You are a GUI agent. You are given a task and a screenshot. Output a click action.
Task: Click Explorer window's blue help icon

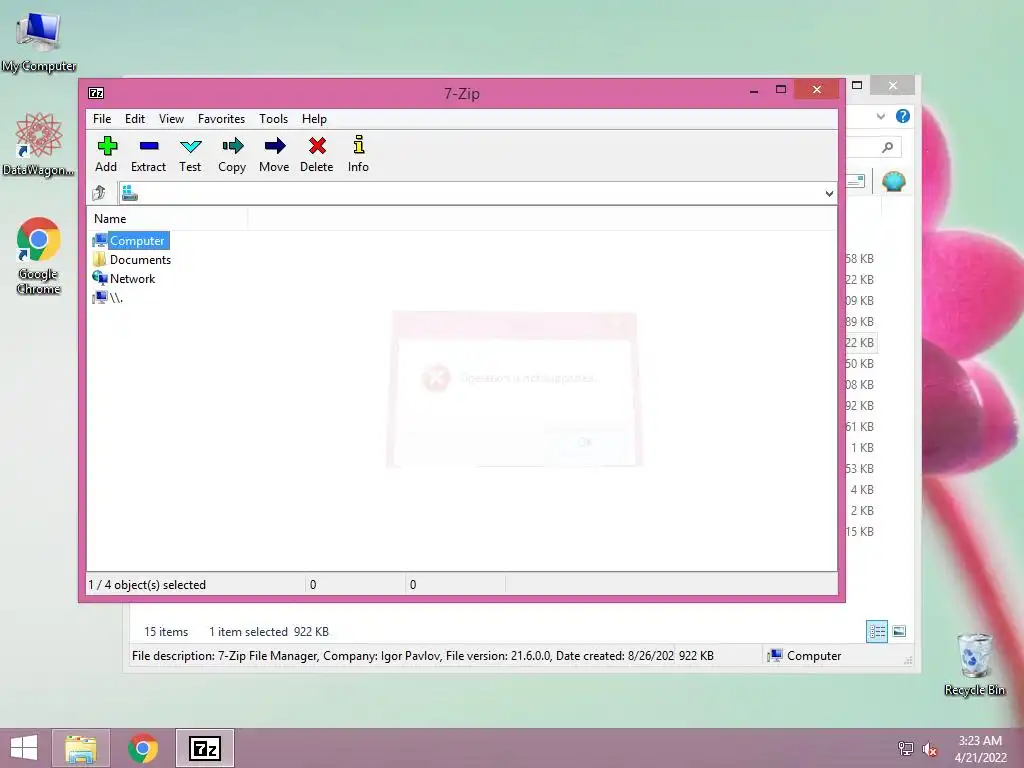coord(903,116)
